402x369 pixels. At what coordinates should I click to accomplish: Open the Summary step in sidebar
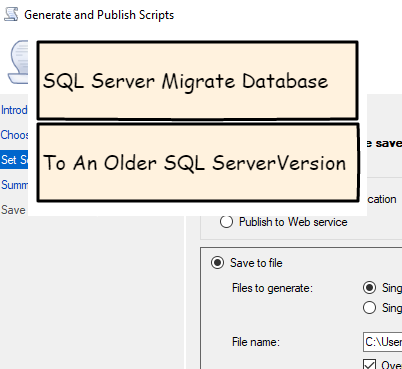14,185
